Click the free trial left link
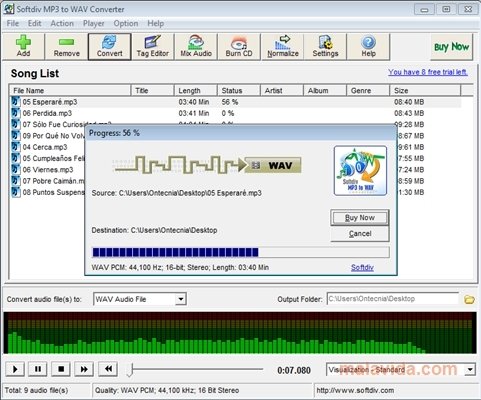The width and height of the screenshot is (481, 400). [x=428, y=72]
